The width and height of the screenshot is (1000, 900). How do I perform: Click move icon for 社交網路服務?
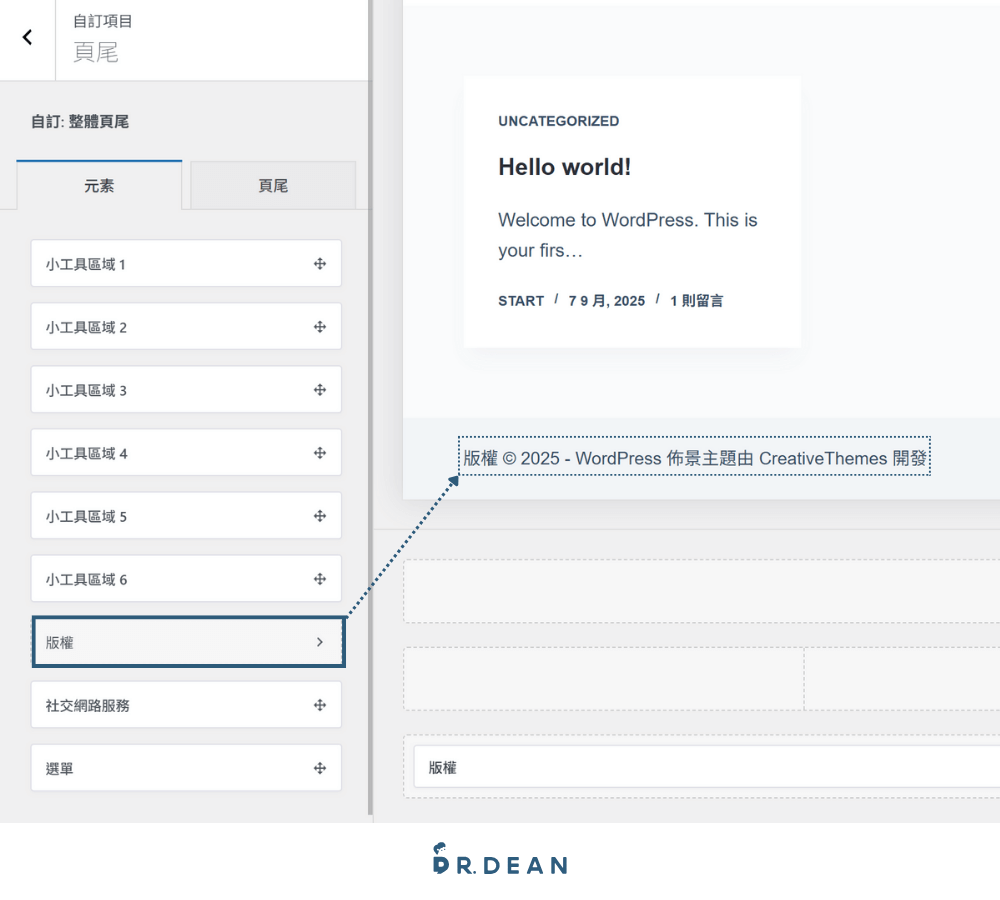point(320,705)
